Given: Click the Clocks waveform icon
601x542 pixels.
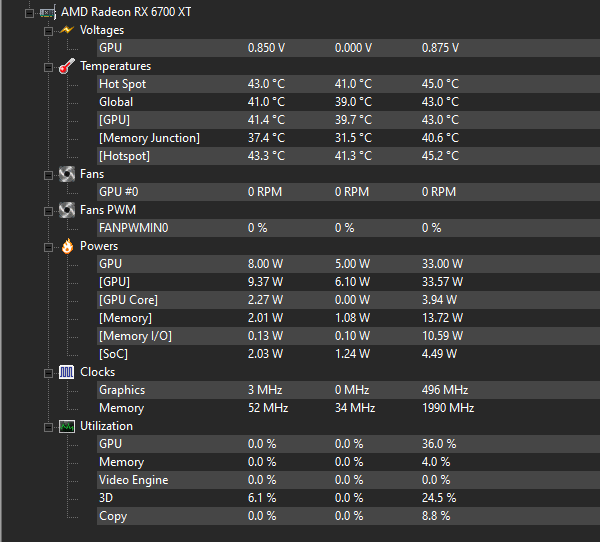Looking at the screenshot, I should 67,372.
